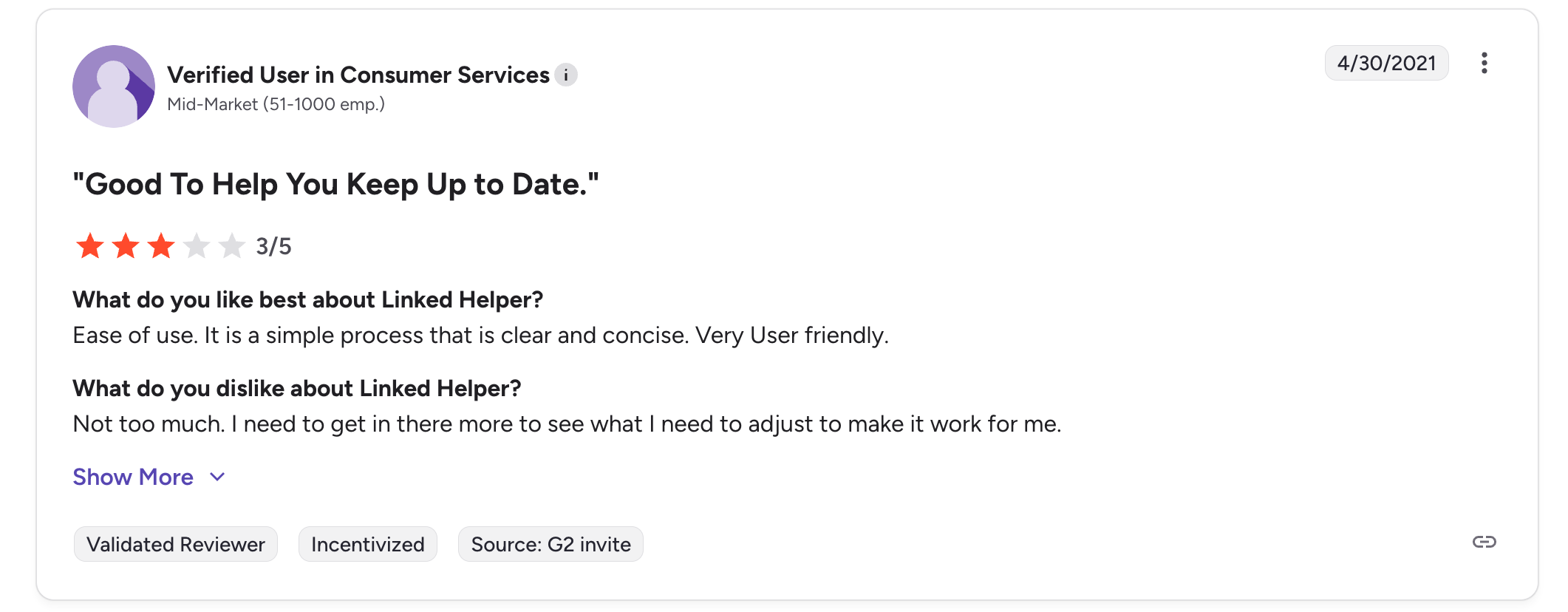Open the review title Good To Help You
The height and width of the screenshot is (612, 1568).
pyautogui.click(x=335, y=184)
